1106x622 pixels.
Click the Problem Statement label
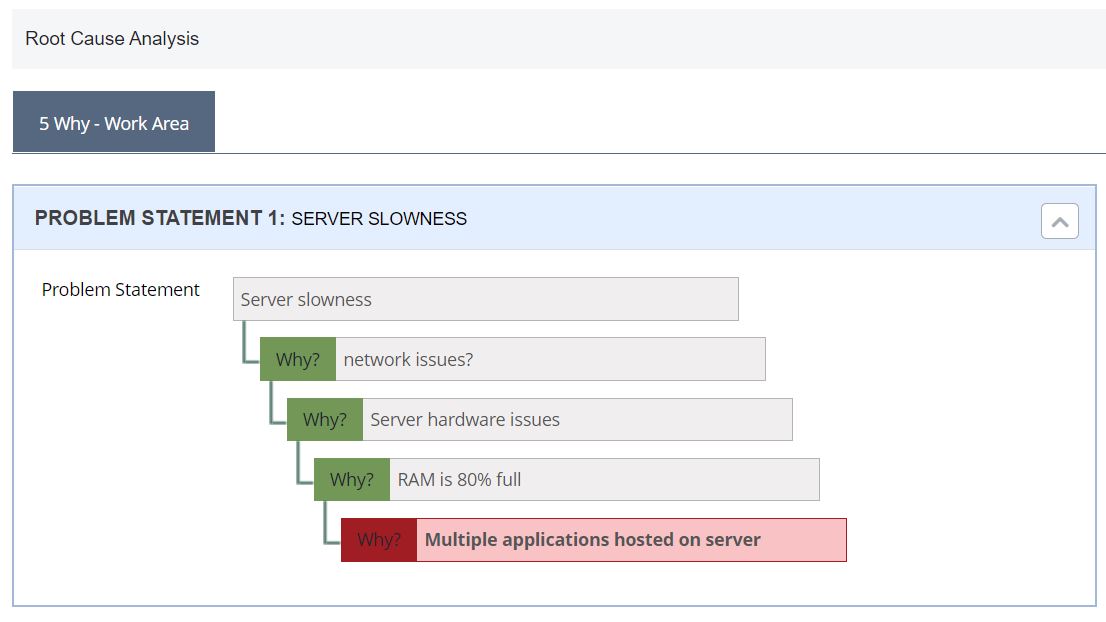(121, 289)
